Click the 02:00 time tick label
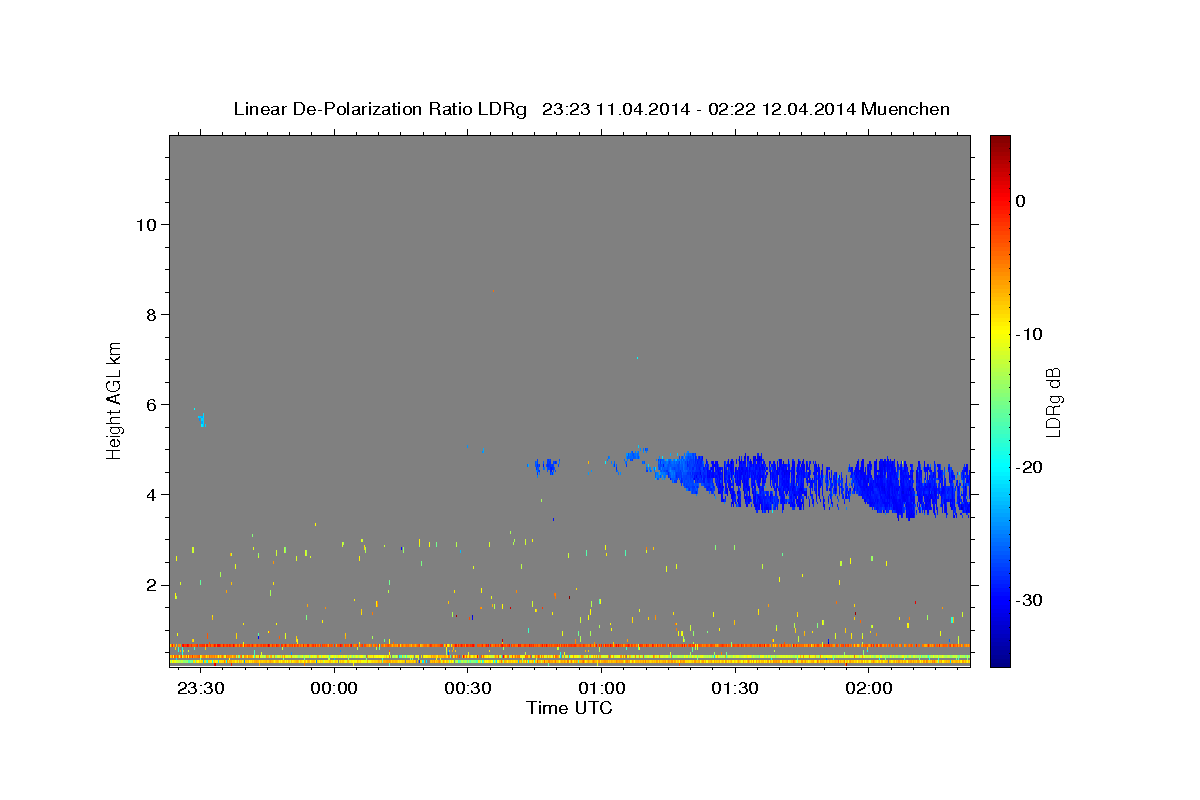Viewport: 1200px width, 800px height. pos(869,689)
